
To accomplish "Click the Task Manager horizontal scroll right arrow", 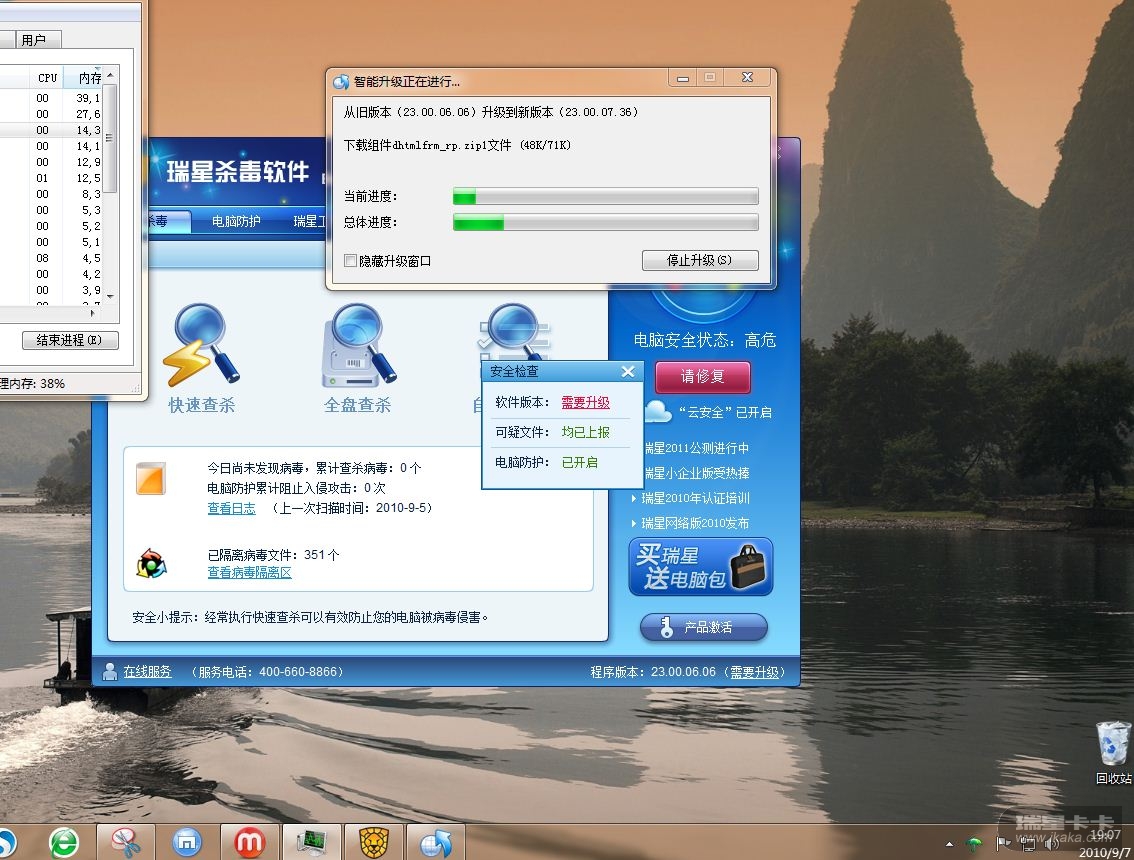I will click(92, 313).
